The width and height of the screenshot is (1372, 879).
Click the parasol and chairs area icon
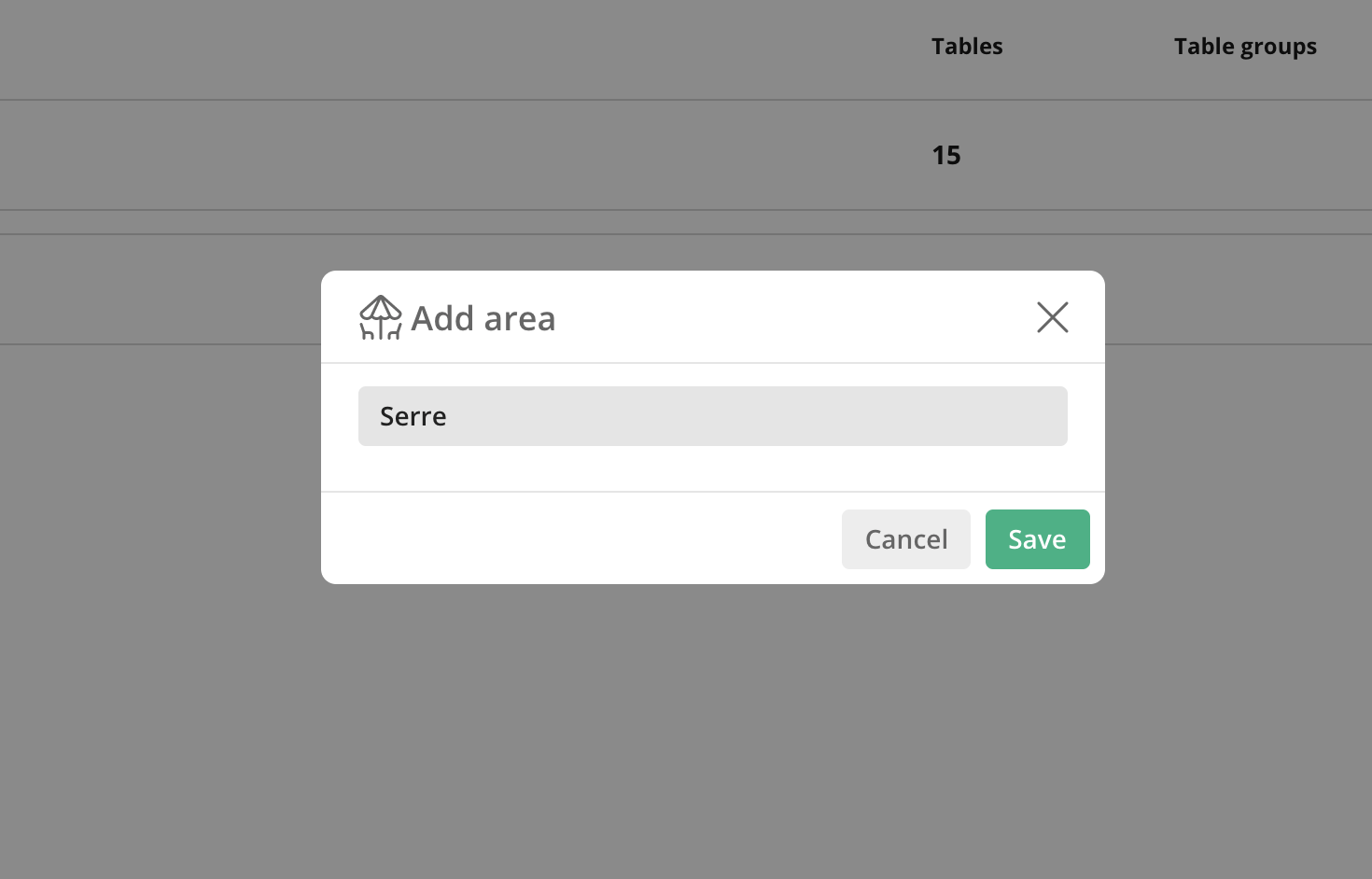[x=381, y=317]
